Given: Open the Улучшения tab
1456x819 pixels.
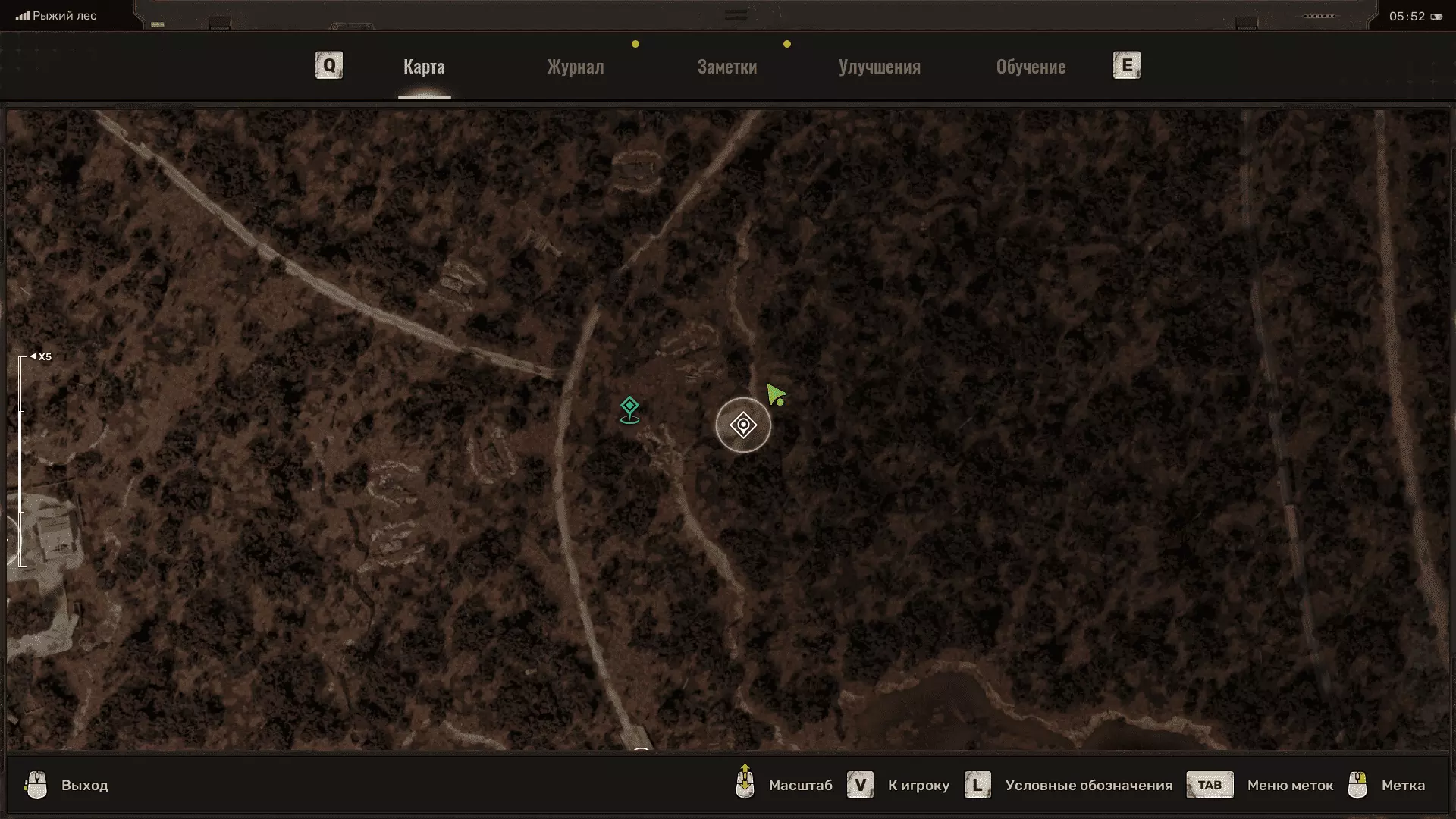Looking at the screenshot, I should [879, 67].
